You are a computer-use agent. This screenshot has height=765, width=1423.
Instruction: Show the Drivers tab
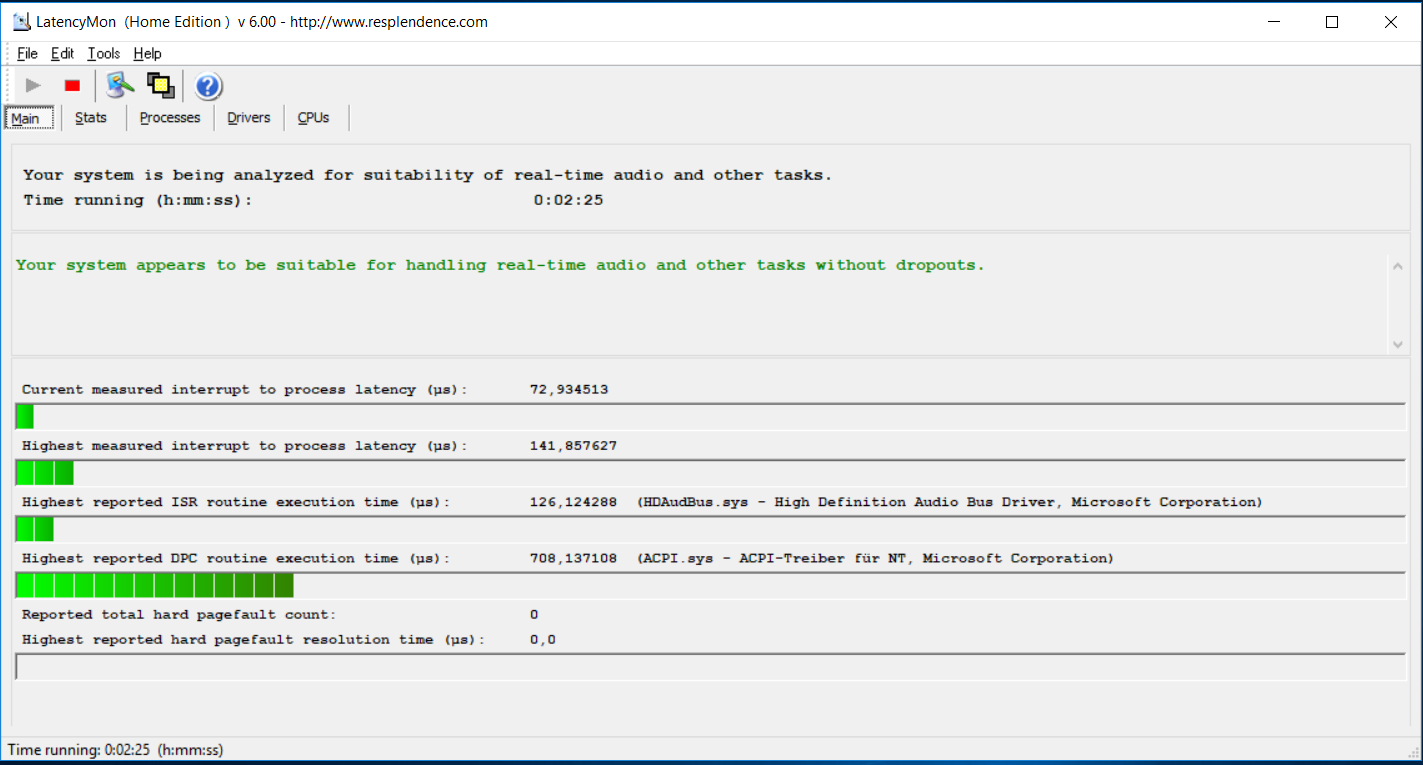click(249, 118)
